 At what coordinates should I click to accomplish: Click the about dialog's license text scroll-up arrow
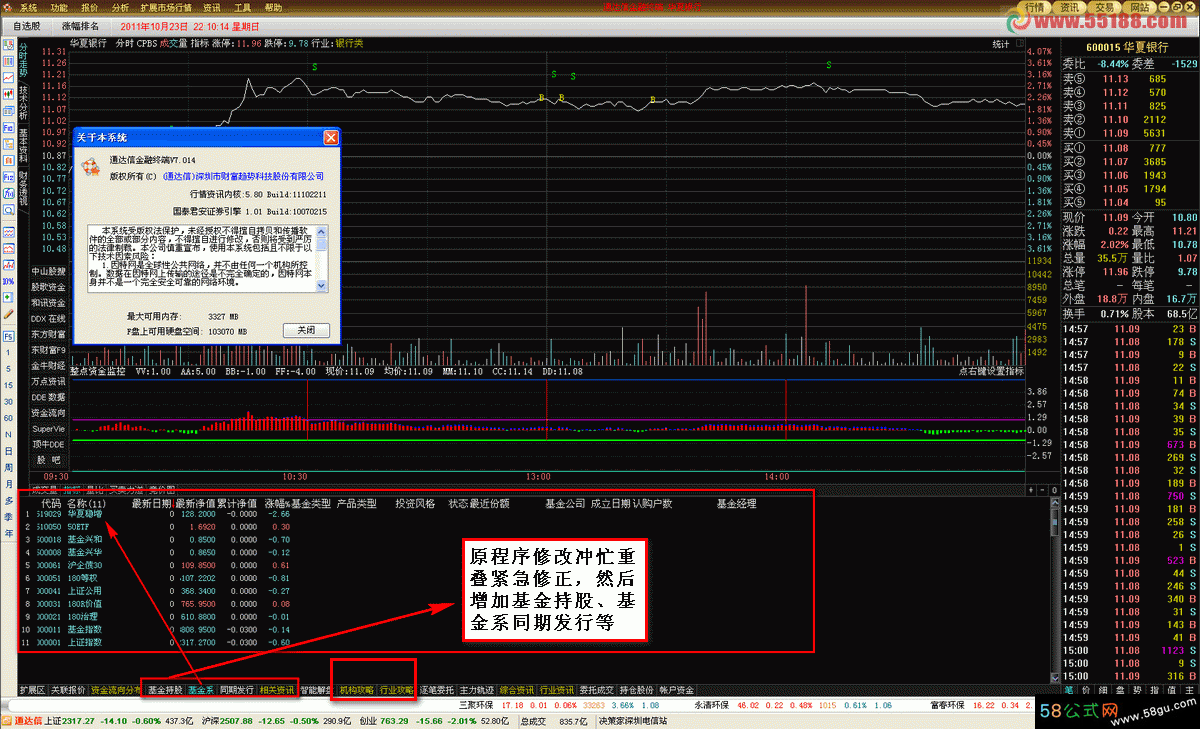tap(323, 231)
